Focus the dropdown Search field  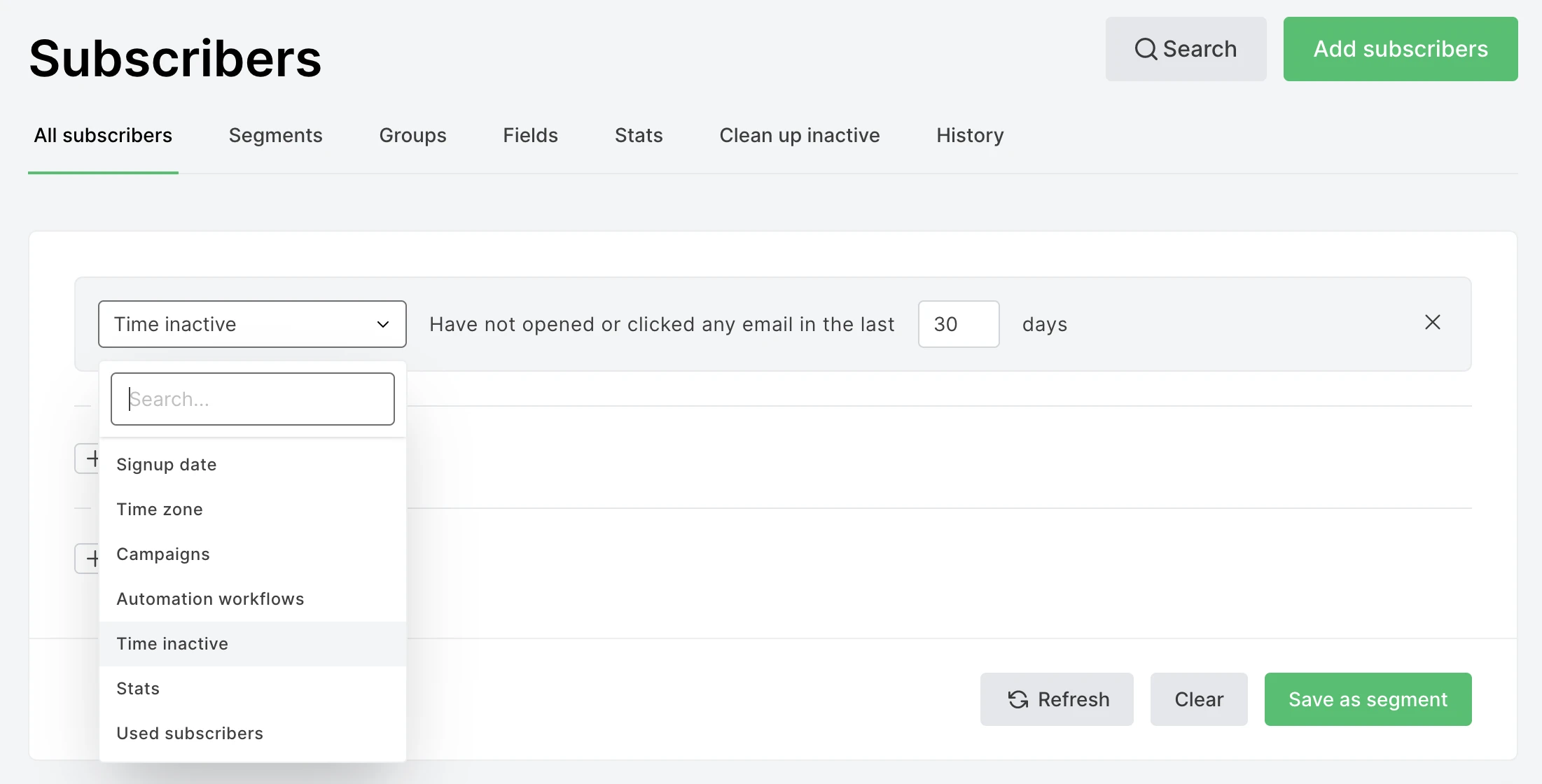[x=252, y=399]
